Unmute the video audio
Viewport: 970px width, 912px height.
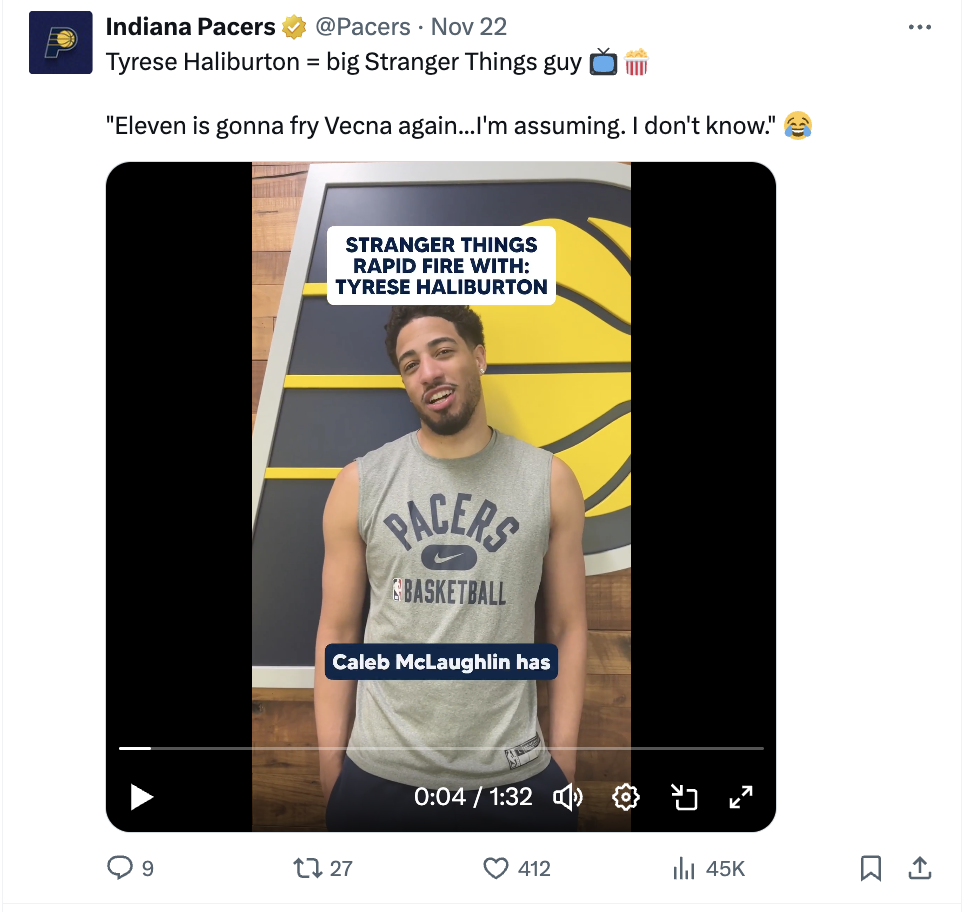coord(569,797)
